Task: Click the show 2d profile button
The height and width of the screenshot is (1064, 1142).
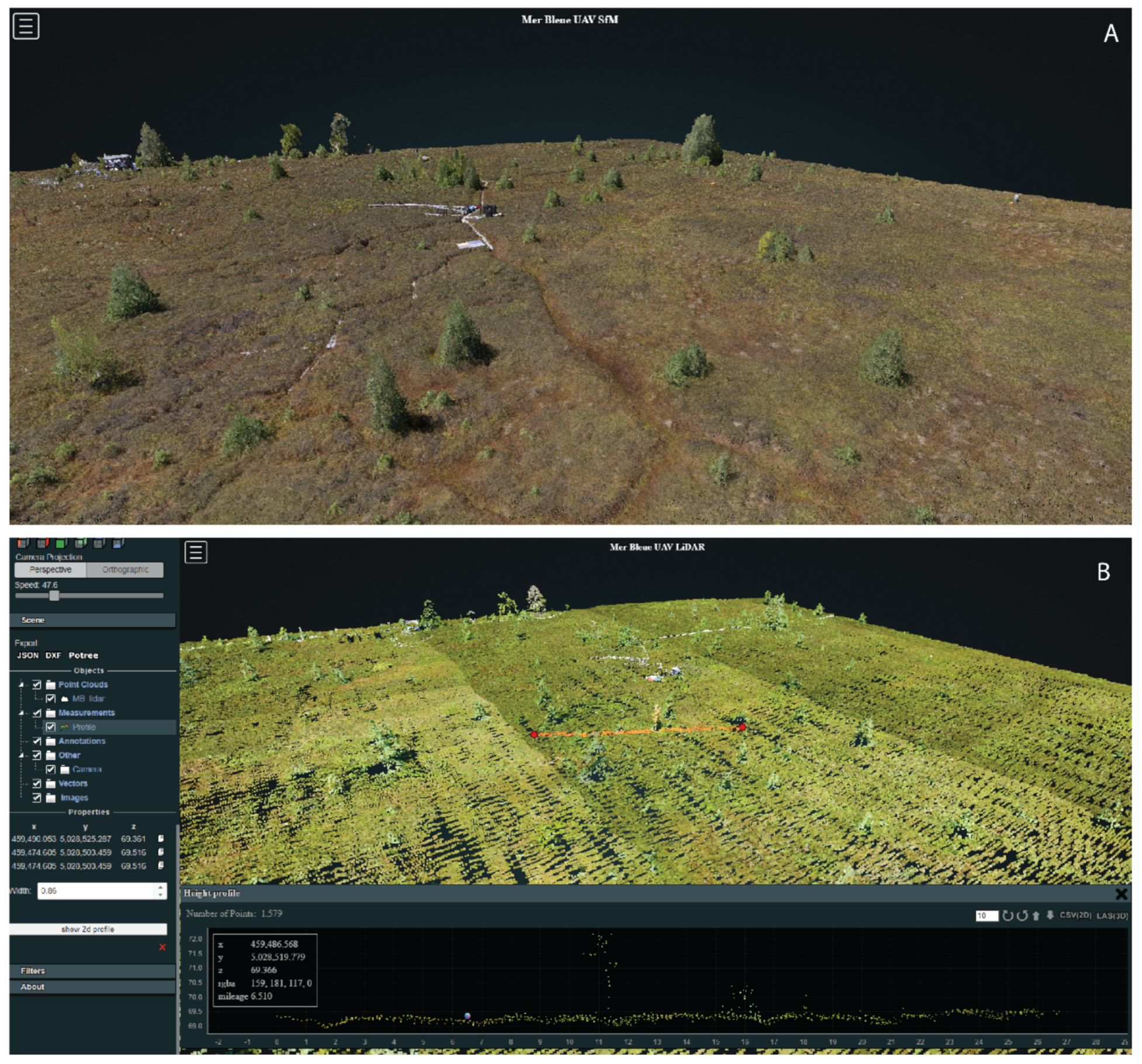Action: click(88, 929)
